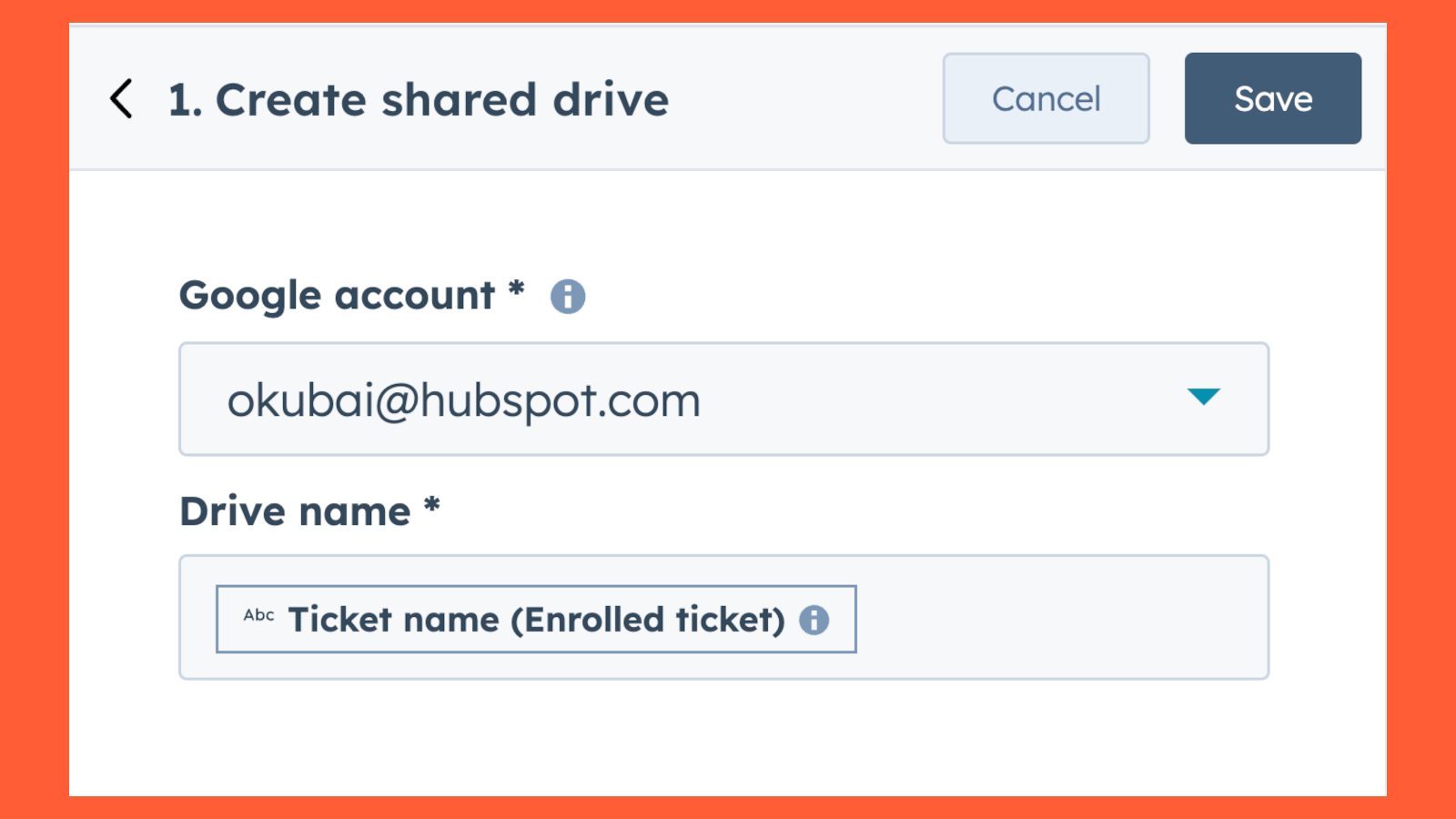Click required asterisk beside Google account
The height and width of the screenshot is (819, 1456).
pos(516,290)
